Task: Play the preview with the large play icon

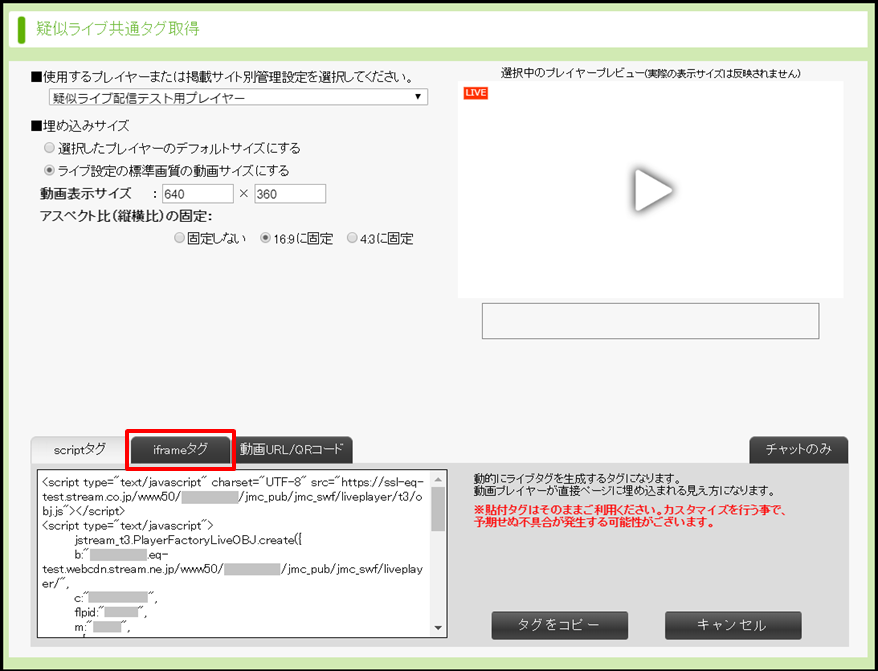Action: click(653, 190)
